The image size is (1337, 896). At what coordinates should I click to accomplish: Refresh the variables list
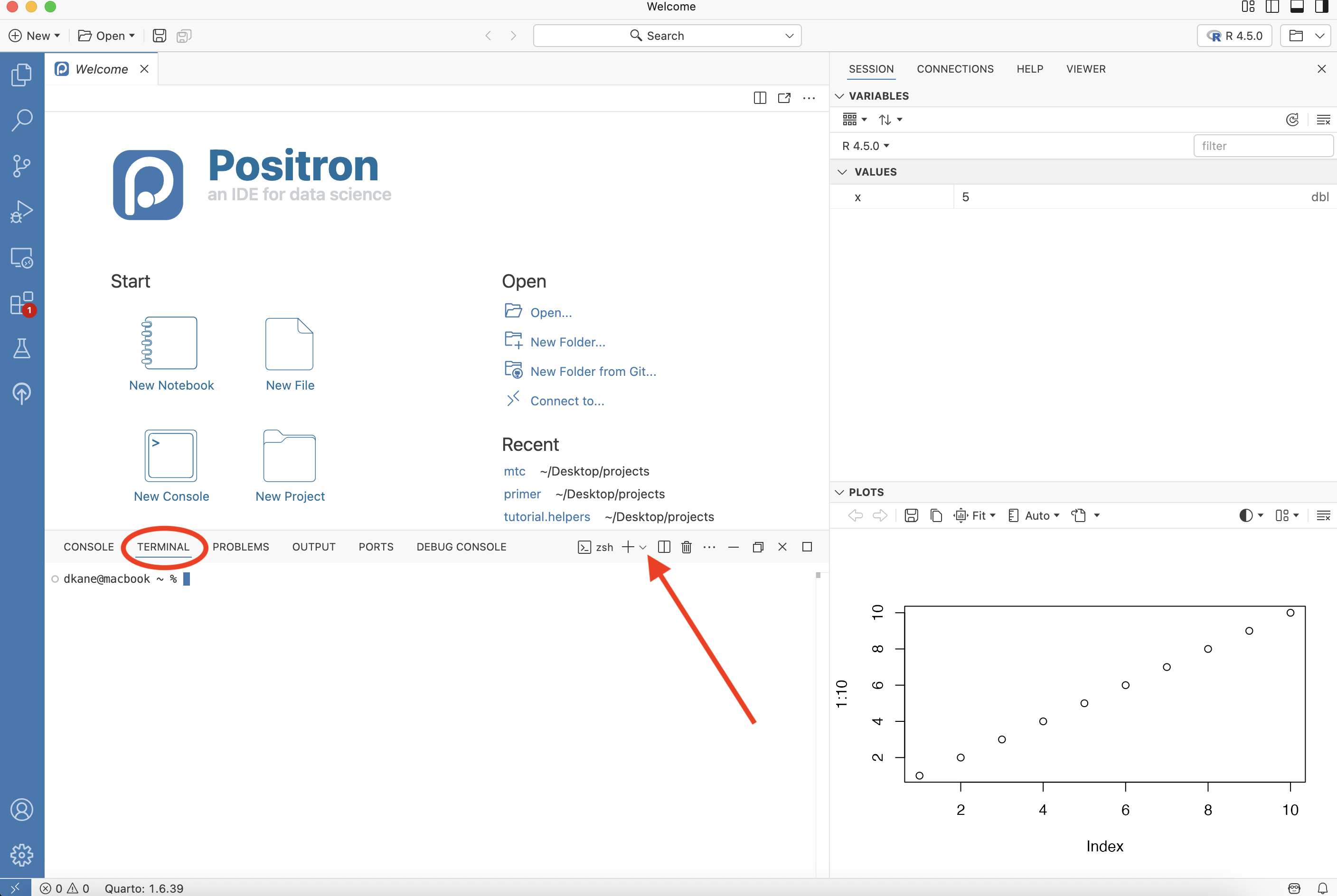(x=1292, y=120)
